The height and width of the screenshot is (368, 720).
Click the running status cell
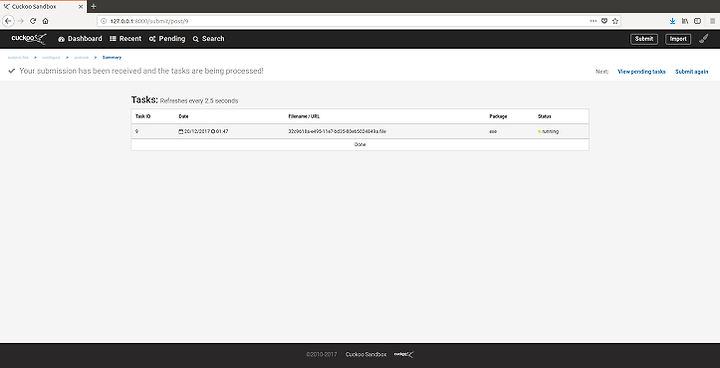click(x=548, y=131)
